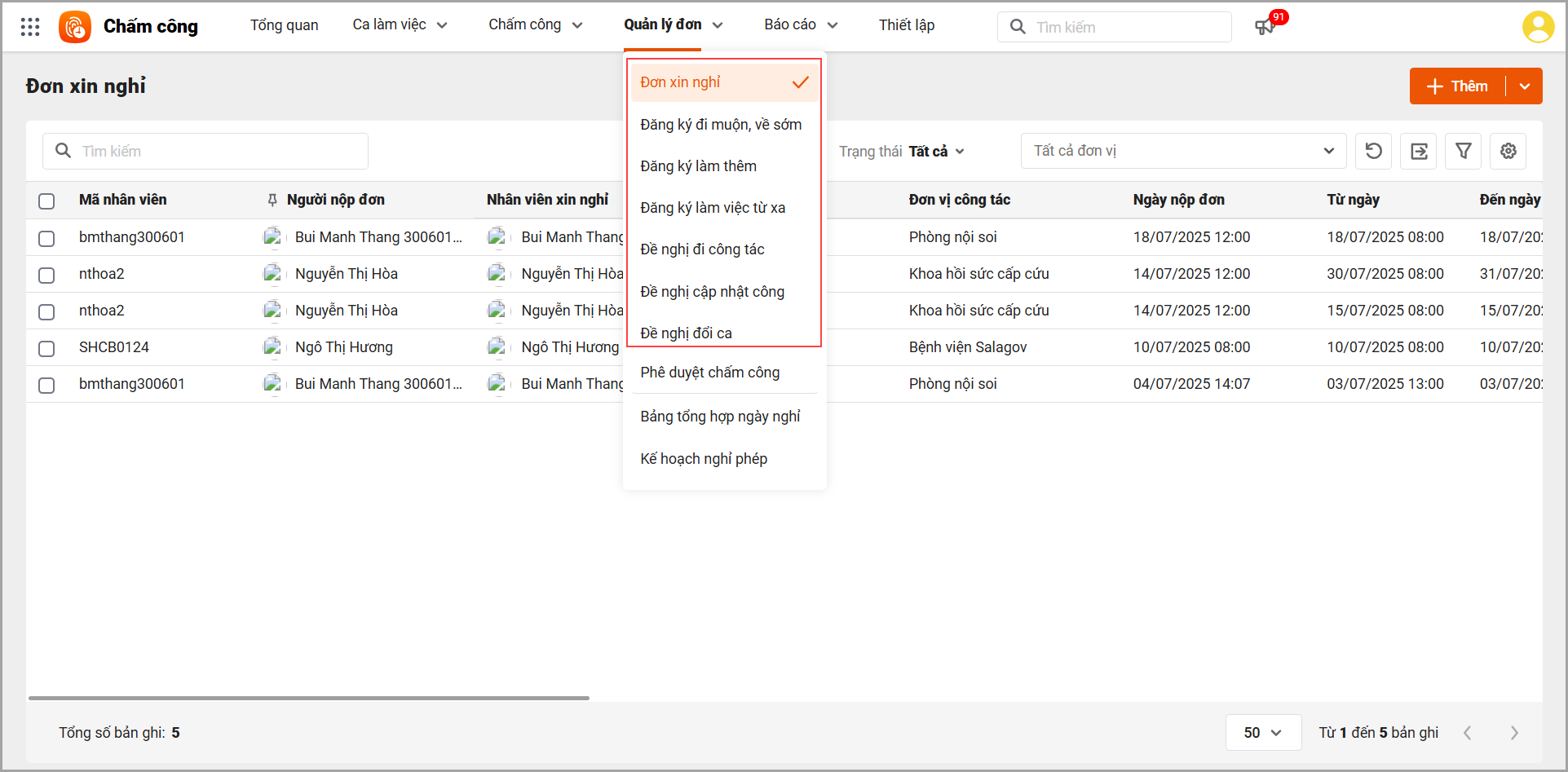Click the export list icon

(x=1419, y=151)
